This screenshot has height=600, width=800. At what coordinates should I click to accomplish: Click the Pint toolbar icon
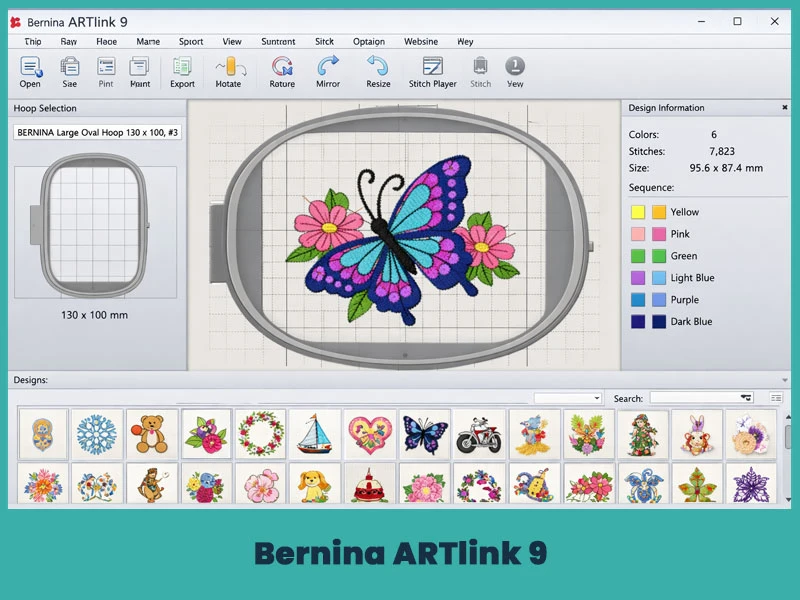[106, 67]
